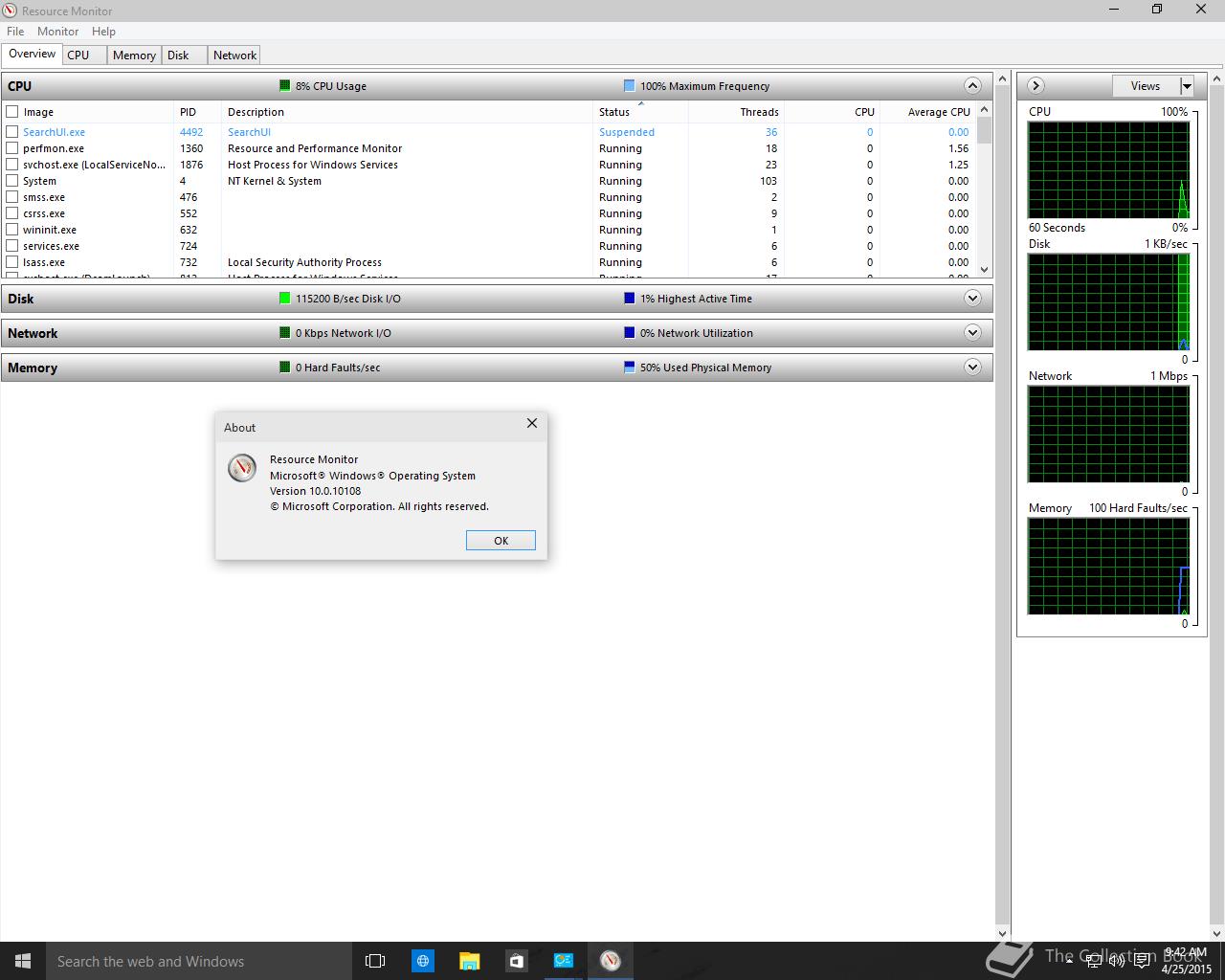Select the Overview tab
1225x980 pixels.
[x=32, y=54]
